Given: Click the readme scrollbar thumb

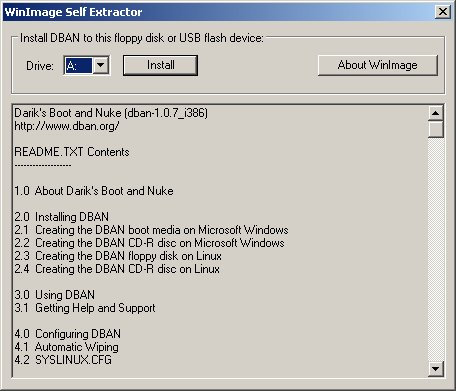Looking at the screenshot, I should [435, 129].
